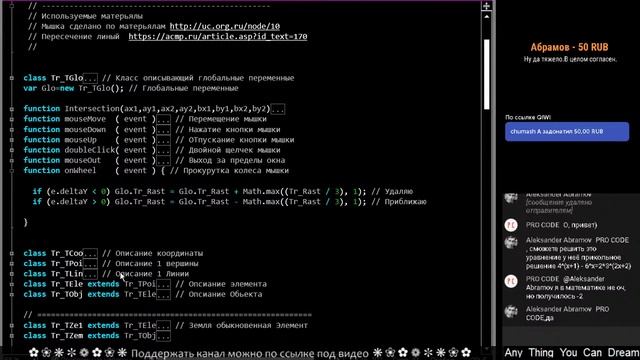Expand the fold beside class Tr_TCoo

[x=12, y=253]
